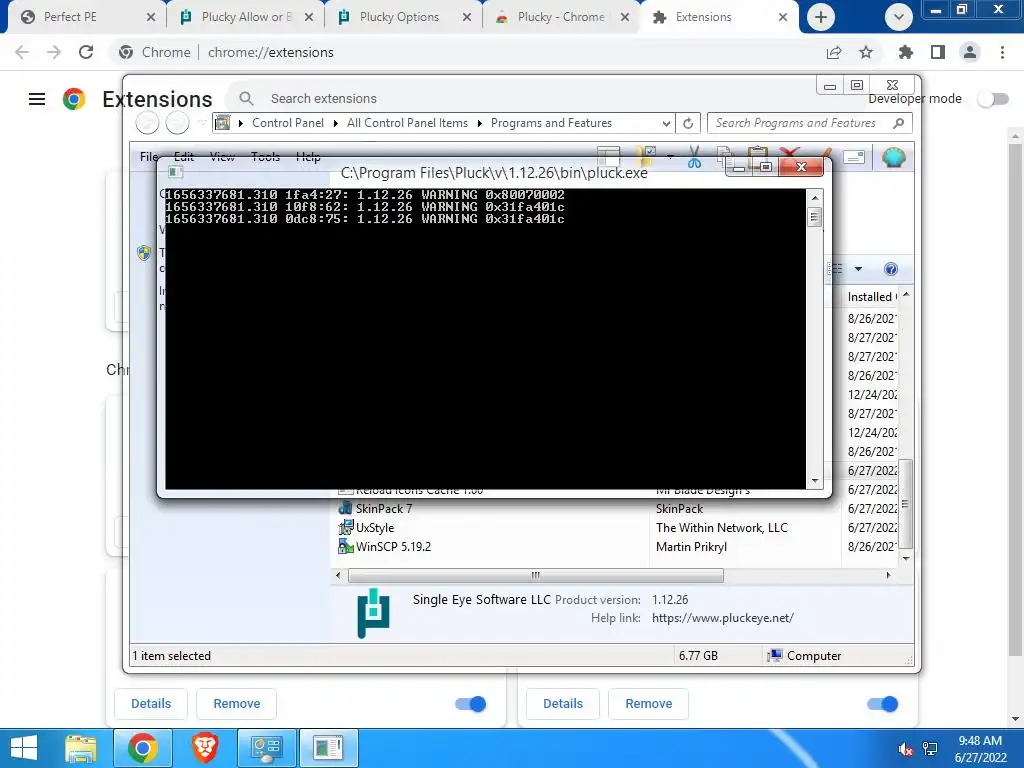
Task: Expand the Control Panel breadcrumb arrow
Action: click(x=334, y=123)
